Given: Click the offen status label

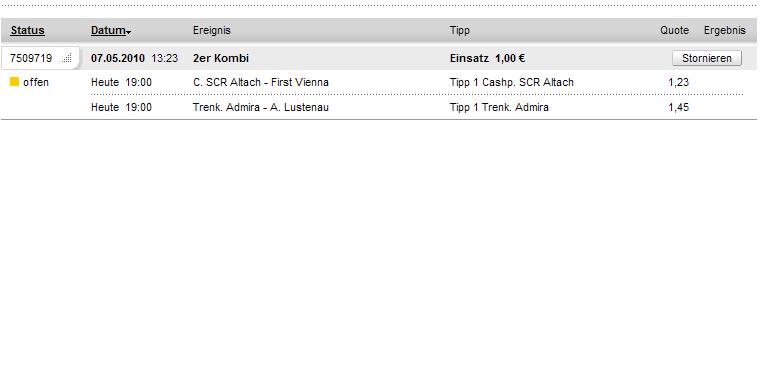Looking at the screenshot, I should 36,82.
